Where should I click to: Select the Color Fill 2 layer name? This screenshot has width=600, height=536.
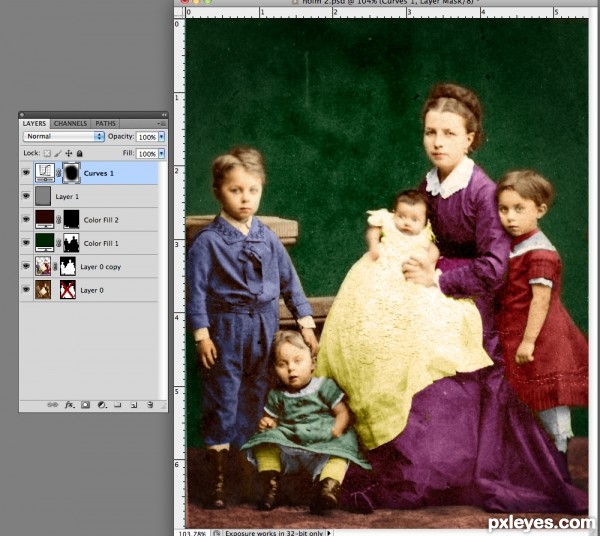click(x=101, y=220)
